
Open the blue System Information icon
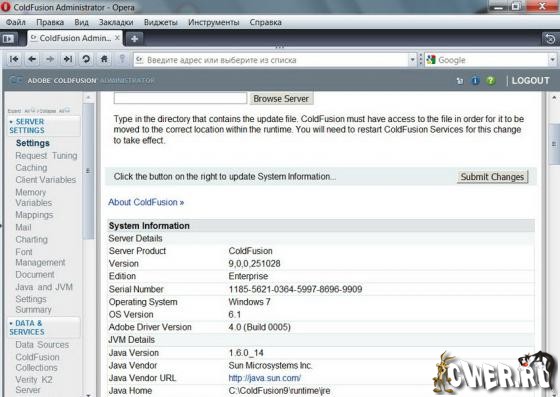[475, 81]
